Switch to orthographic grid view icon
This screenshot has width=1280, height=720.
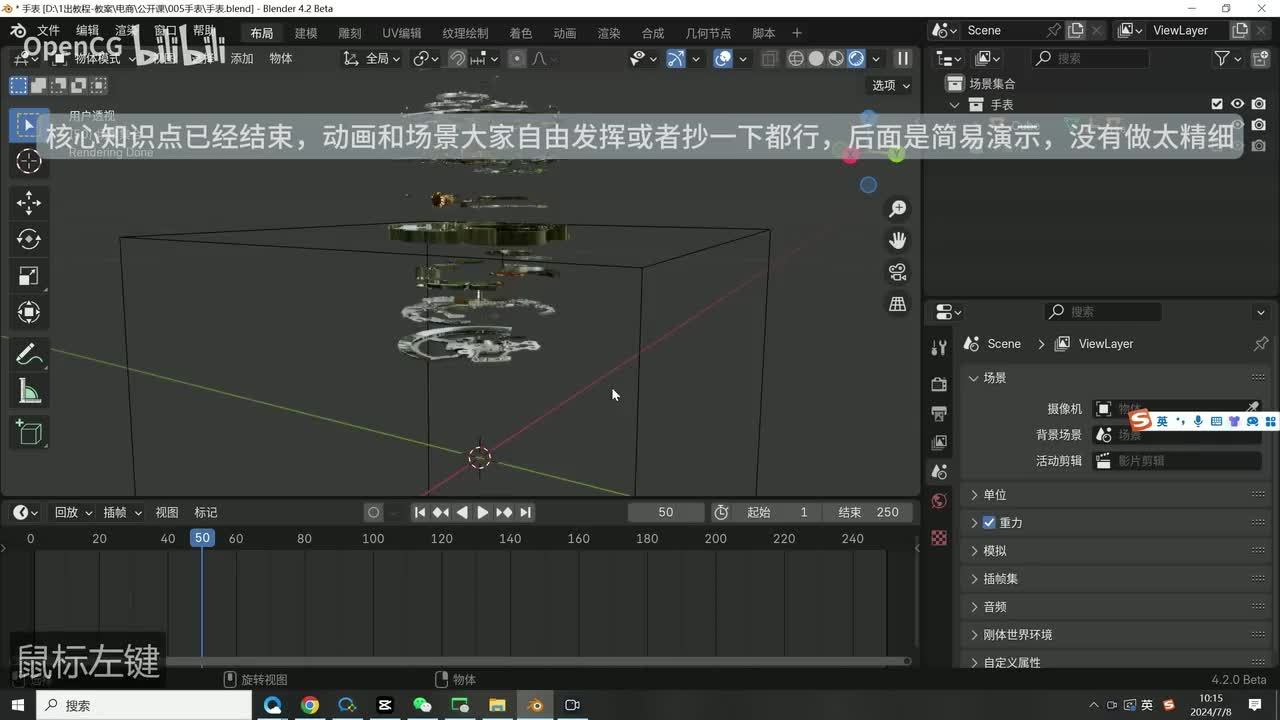tap(897, 304)
